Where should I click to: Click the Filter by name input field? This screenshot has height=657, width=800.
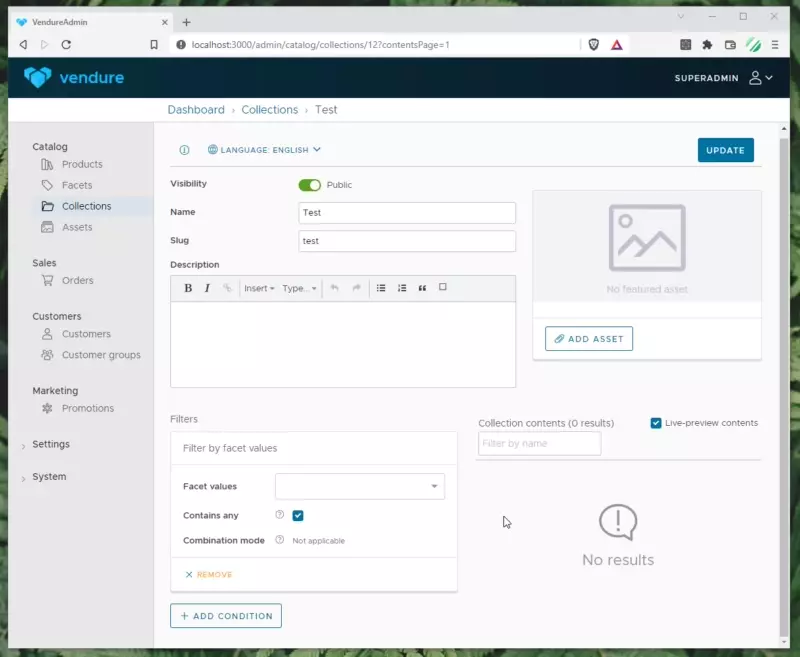pos(539,444)
